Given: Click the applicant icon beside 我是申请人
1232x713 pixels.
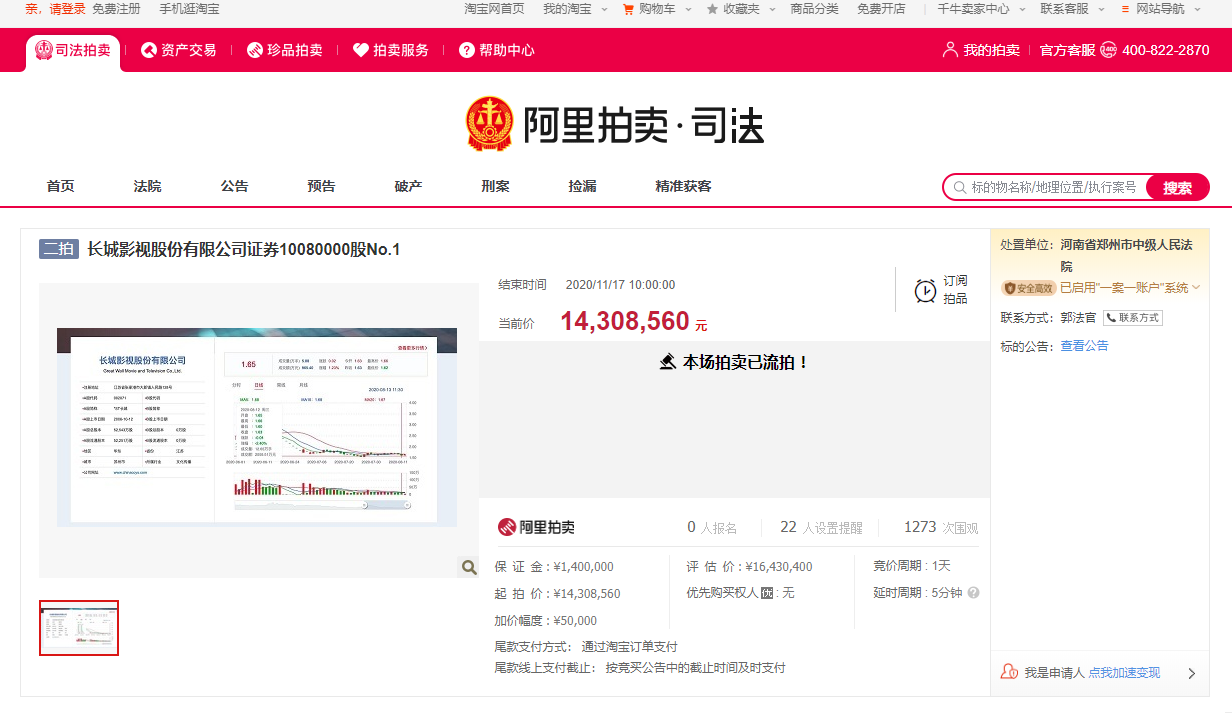Looking at the screenshot, I should point(1009,673).
